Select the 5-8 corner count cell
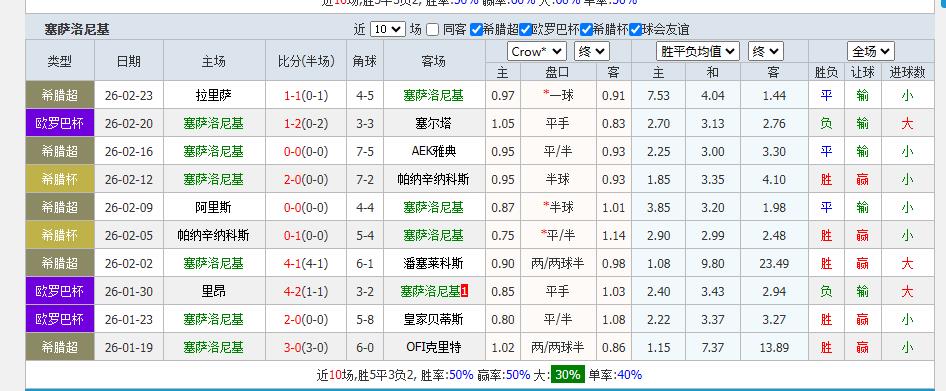Image resolution: width=946 pixels, height=391 pixels. (365, 319)
